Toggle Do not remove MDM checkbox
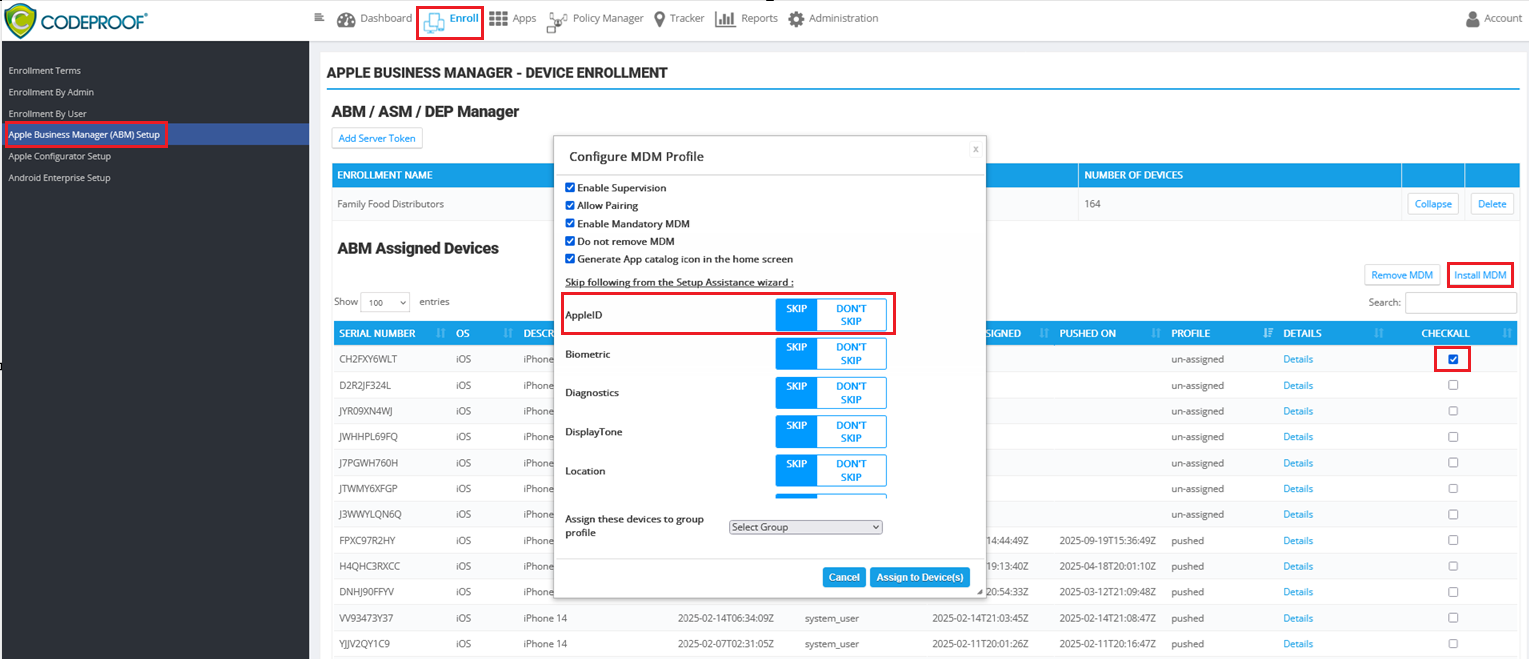Viewport: 1529px width, 659px height. click(570, 241)
